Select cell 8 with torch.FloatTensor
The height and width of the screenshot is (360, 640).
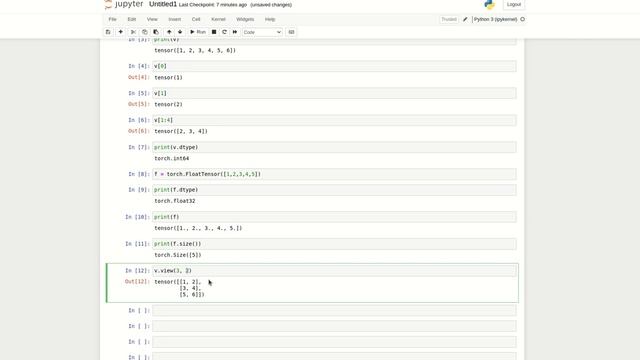334,174
